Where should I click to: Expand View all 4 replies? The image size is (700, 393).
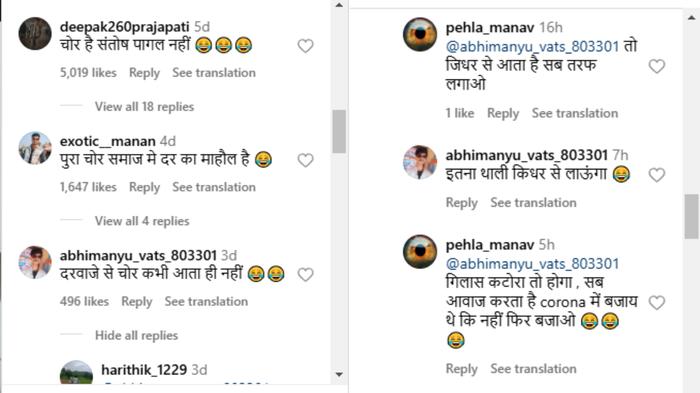(x=142, y=221)
